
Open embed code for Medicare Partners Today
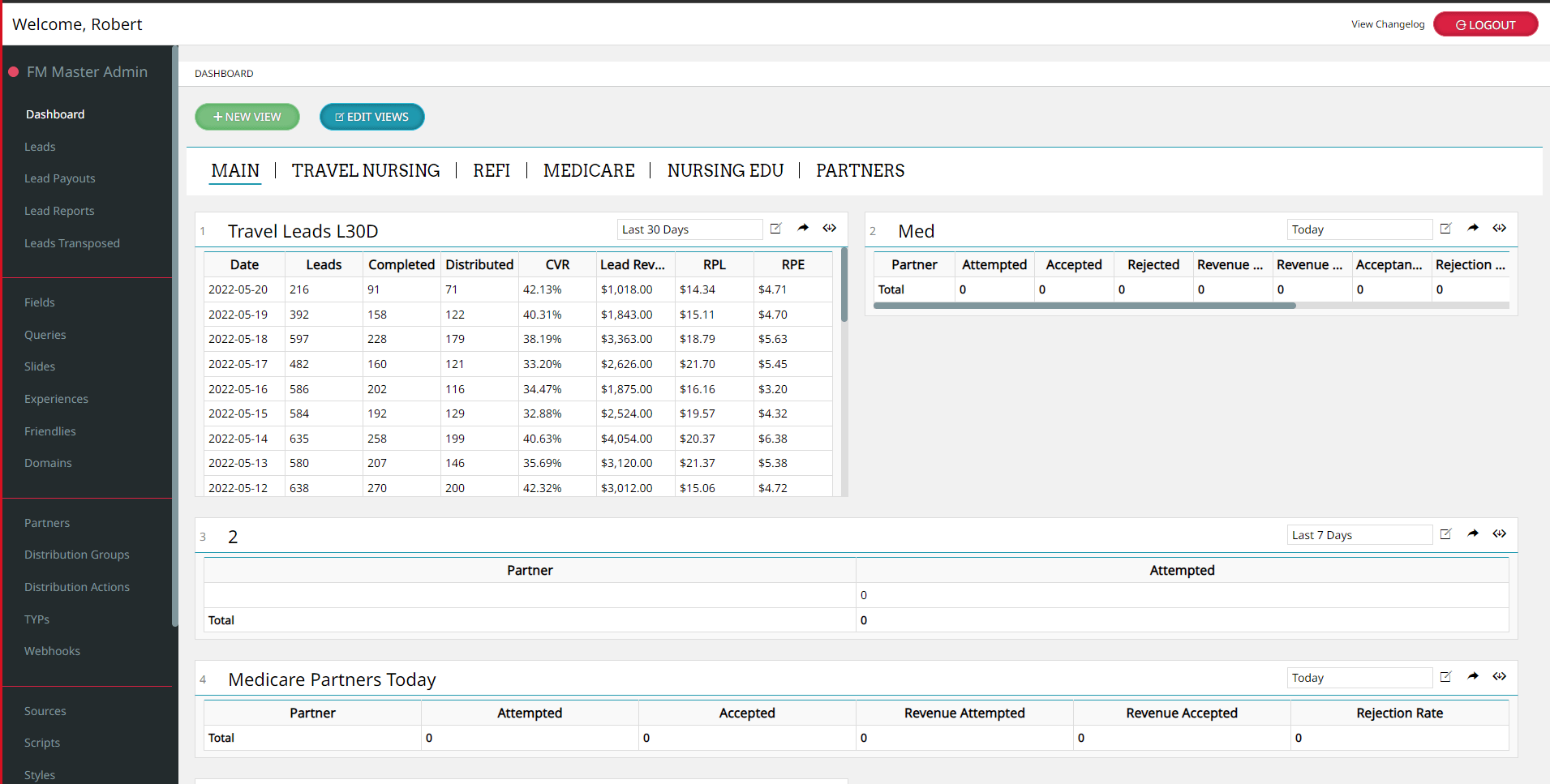1499,677
